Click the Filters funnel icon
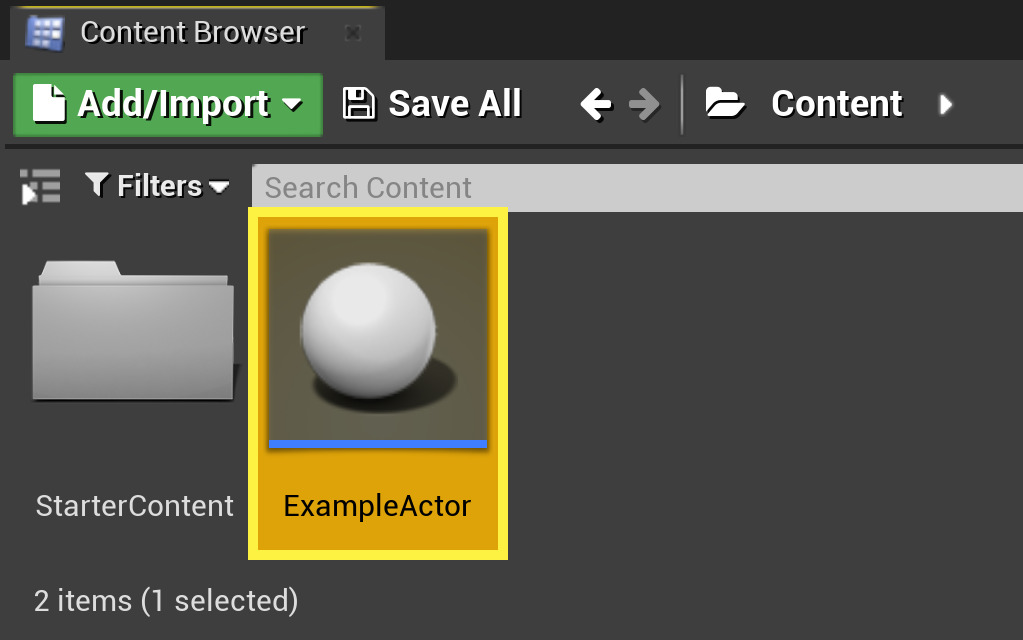 (x=95, y=185)
